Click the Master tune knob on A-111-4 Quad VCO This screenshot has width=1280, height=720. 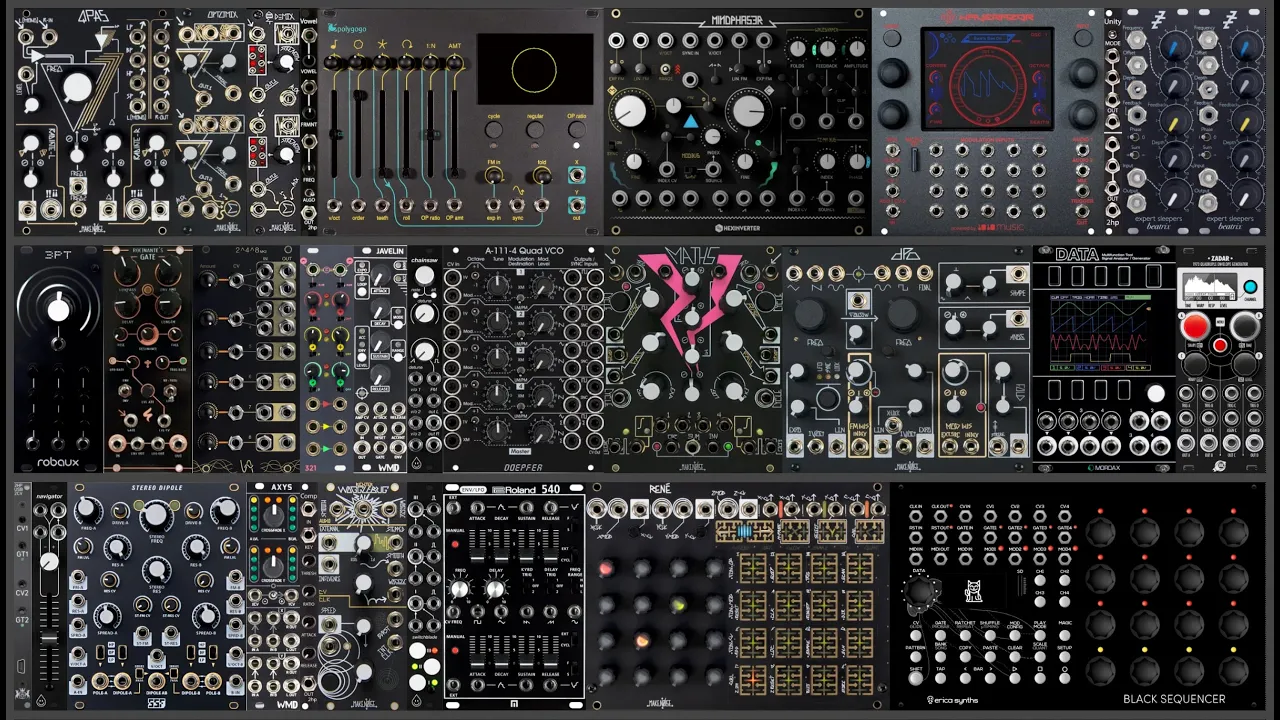click(497, 431)
